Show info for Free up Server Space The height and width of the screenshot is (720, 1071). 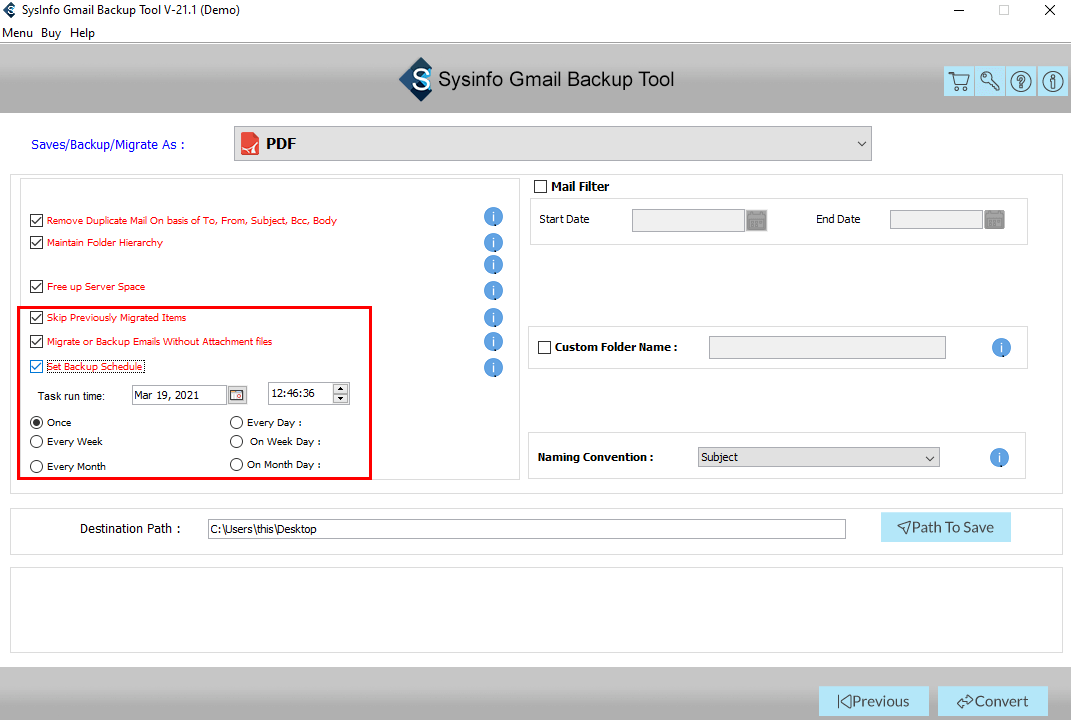point(493,290)
